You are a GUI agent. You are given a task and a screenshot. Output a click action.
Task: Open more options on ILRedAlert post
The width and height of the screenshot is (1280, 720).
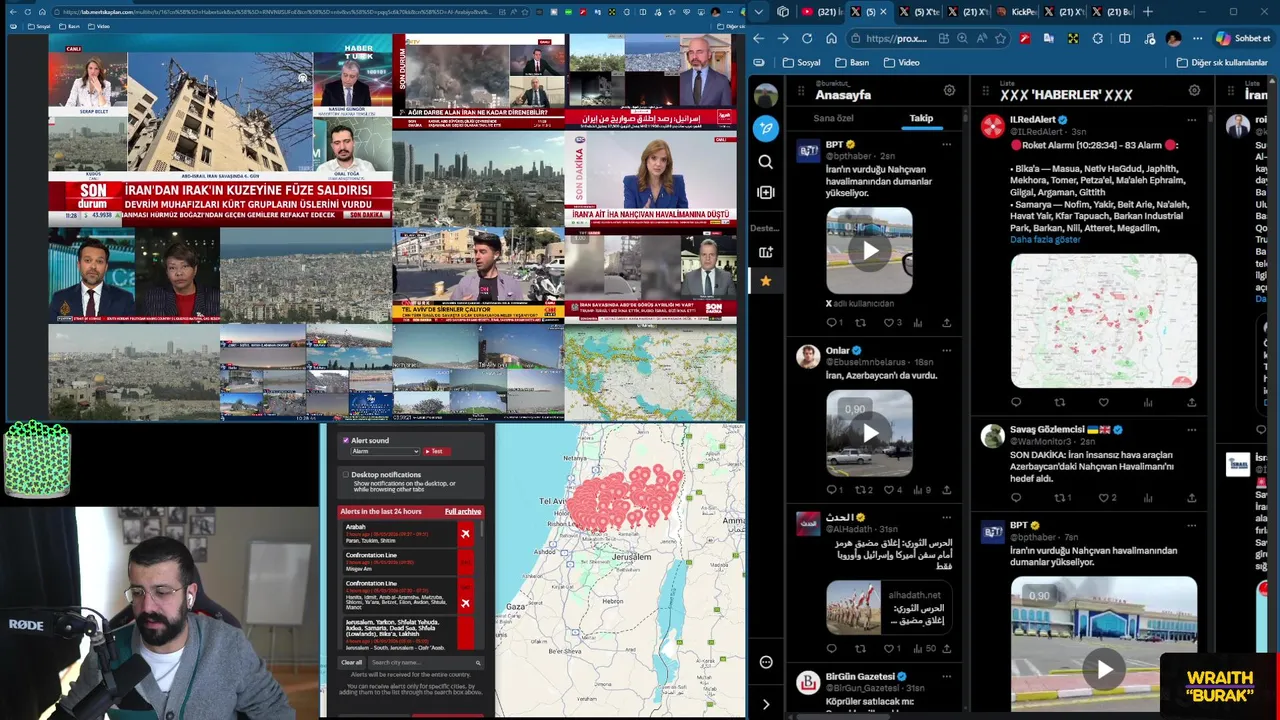coord(1191,120)
